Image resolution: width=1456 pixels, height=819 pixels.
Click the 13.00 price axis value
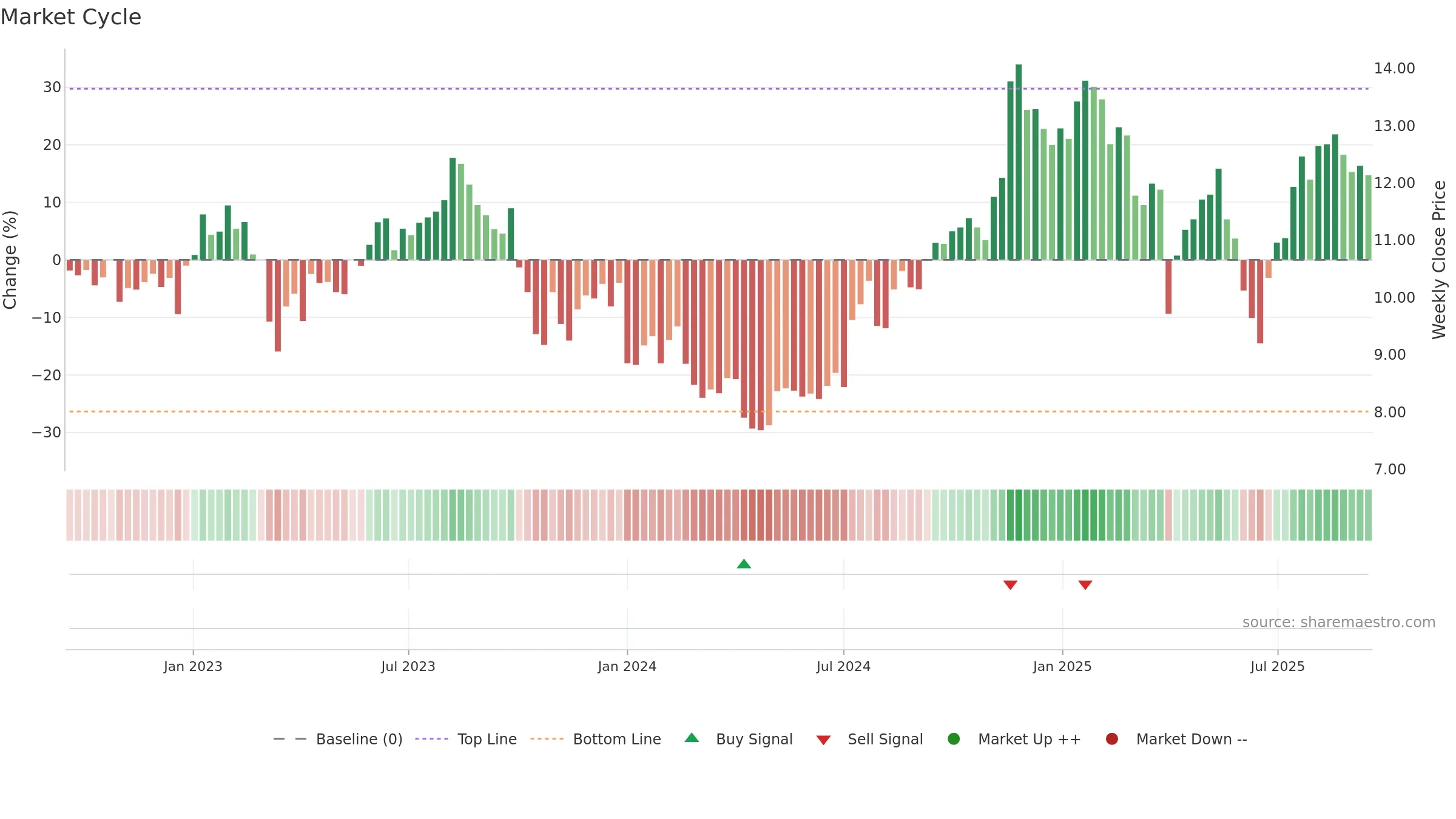[1395, 126]
